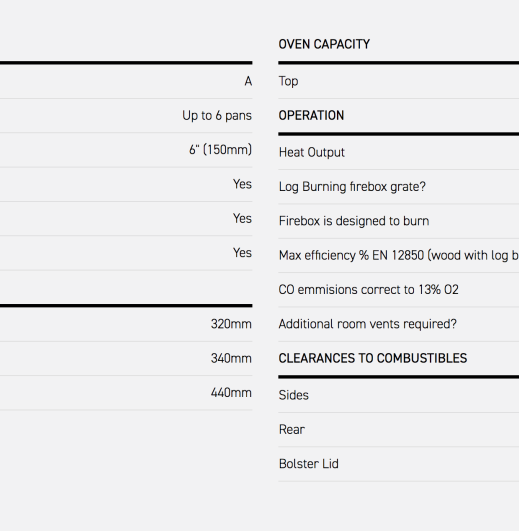This screenshot has width=519, height=531.
Task: Select CO emmisions correct to 13% O2
Action: pyautogui.click(x=368, y=290)
